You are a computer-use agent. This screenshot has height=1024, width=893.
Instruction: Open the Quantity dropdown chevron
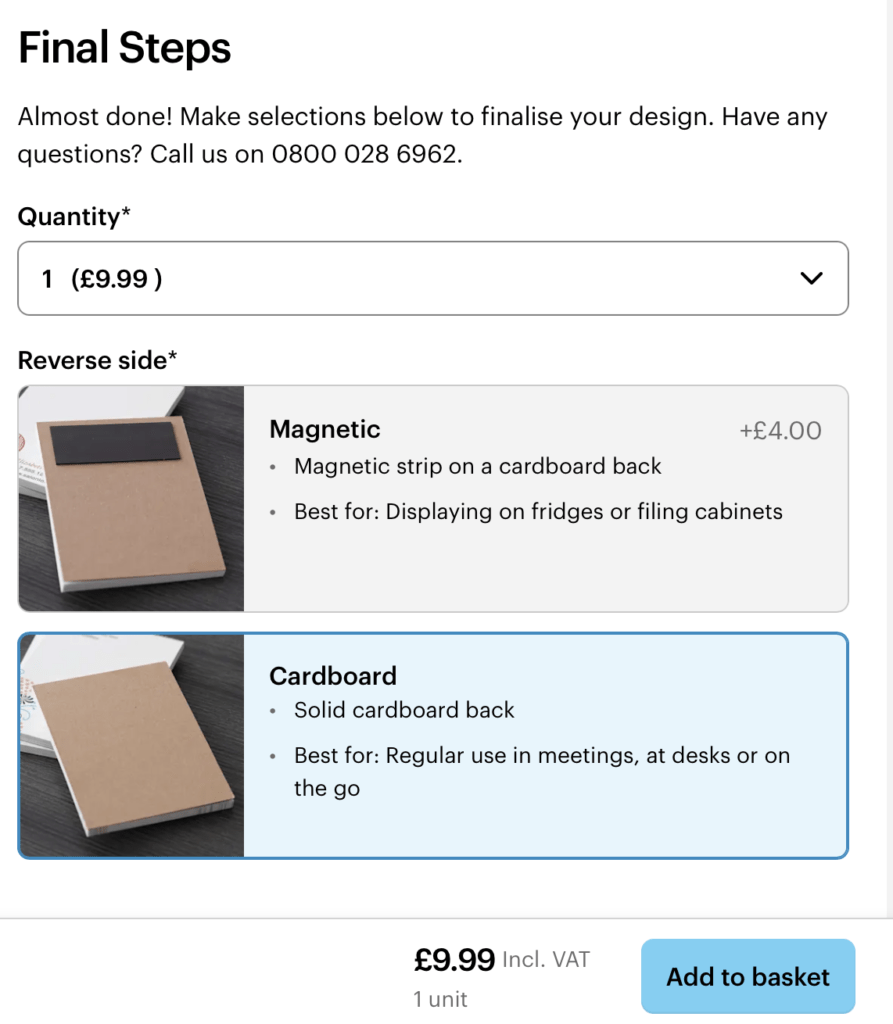pyautogui.click(x=811, y=278)
